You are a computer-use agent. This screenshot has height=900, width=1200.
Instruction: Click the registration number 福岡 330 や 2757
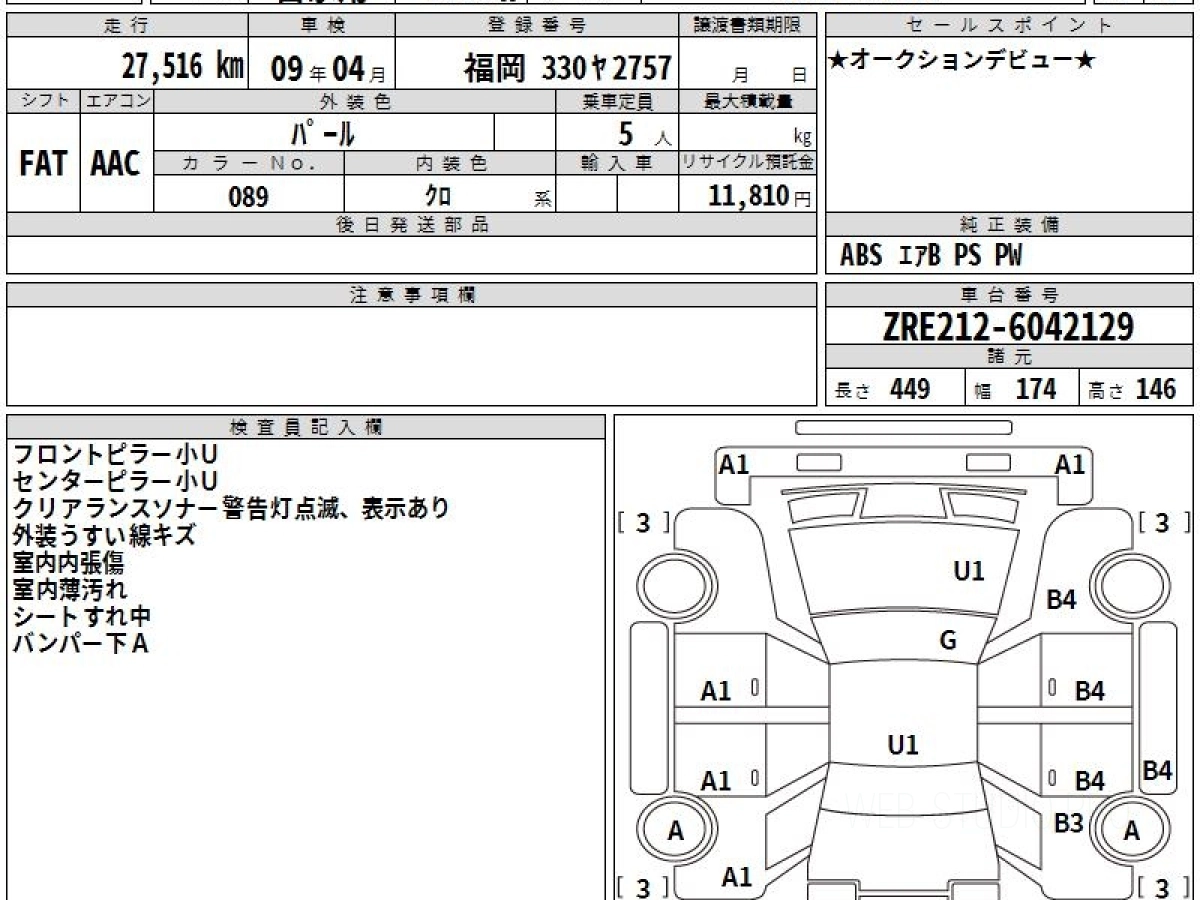coord(566,68)
